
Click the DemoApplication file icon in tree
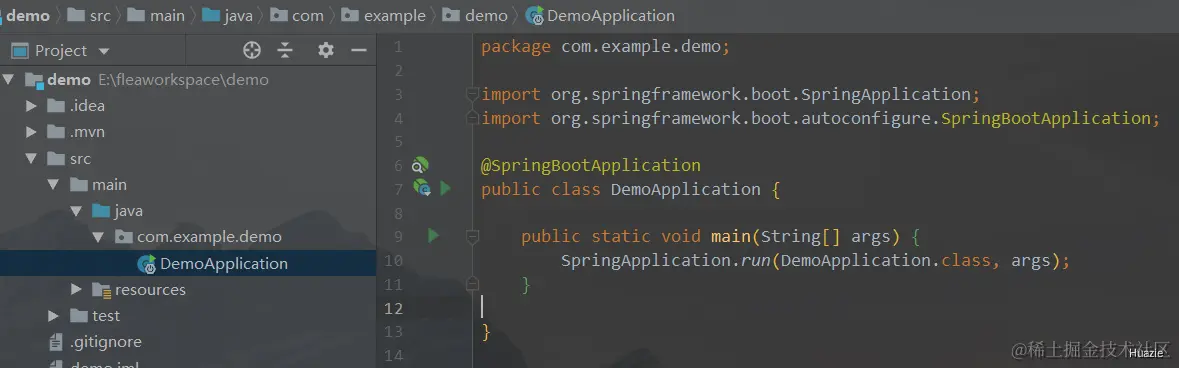pos(146,263)
